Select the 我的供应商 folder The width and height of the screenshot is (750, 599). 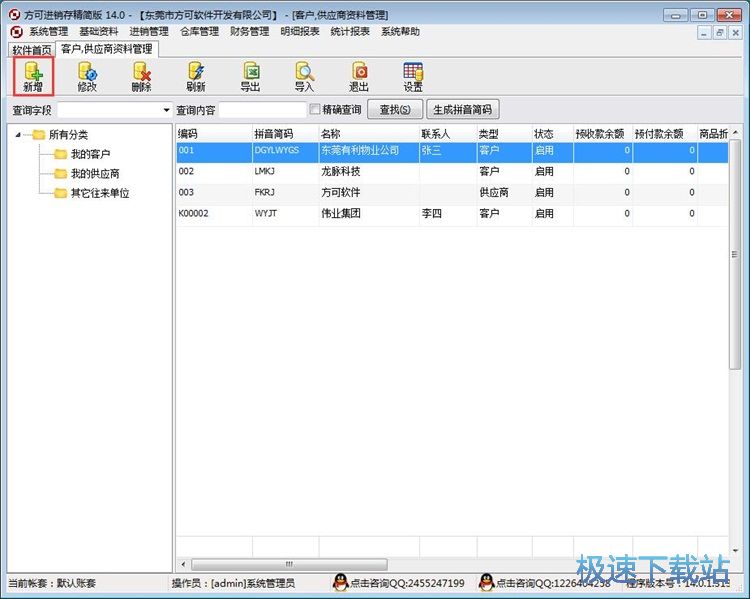(87, 174)
